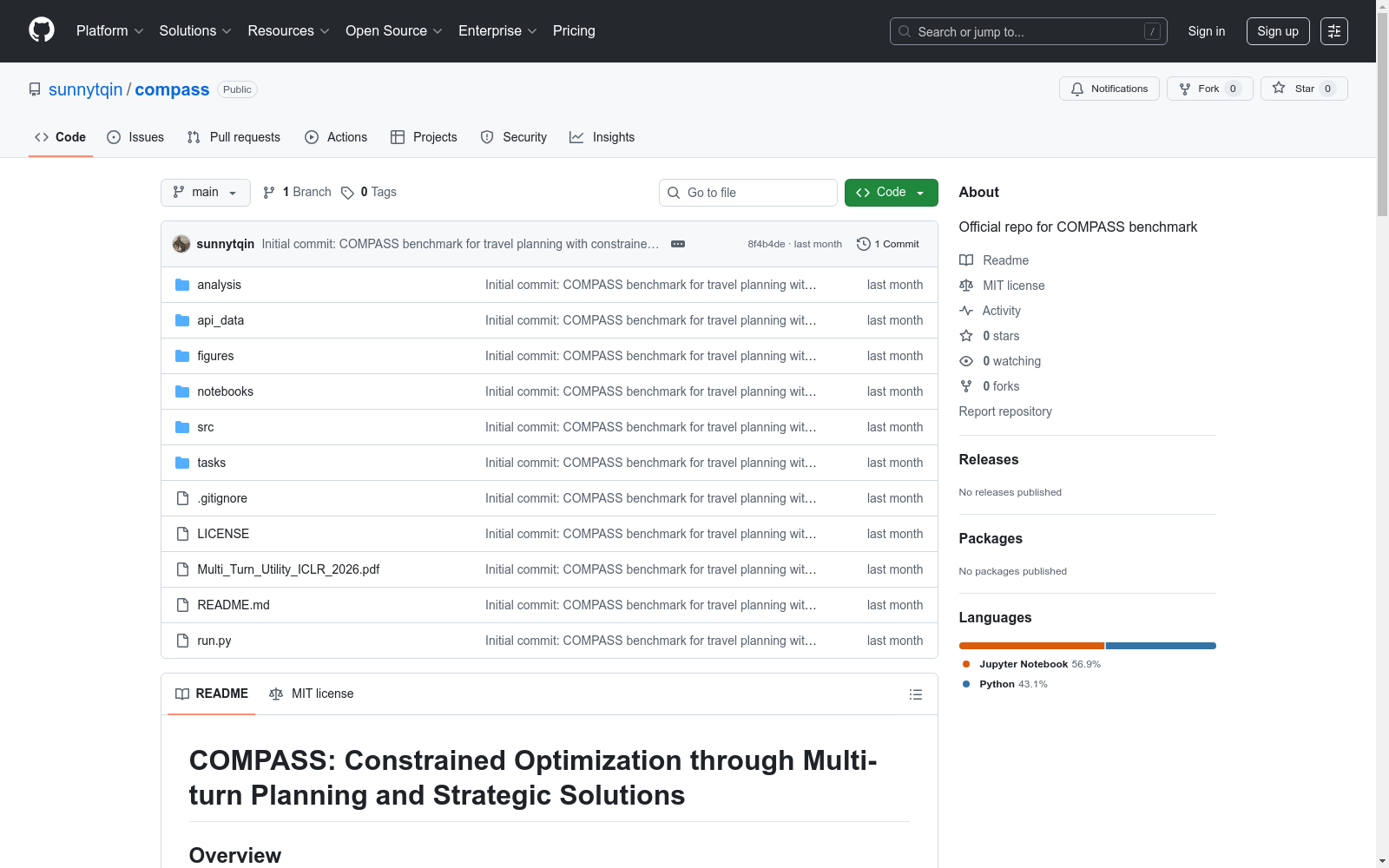
Task: Click the LICENSE file icon
Action: [182, 534]
